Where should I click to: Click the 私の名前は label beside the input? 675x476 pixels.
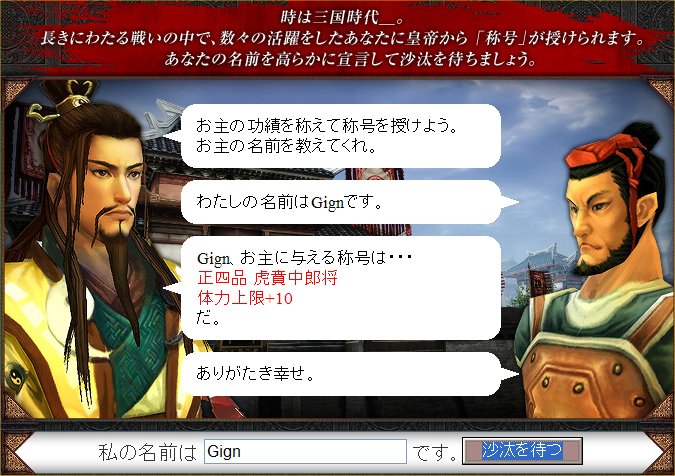click(x=148, y=452)
